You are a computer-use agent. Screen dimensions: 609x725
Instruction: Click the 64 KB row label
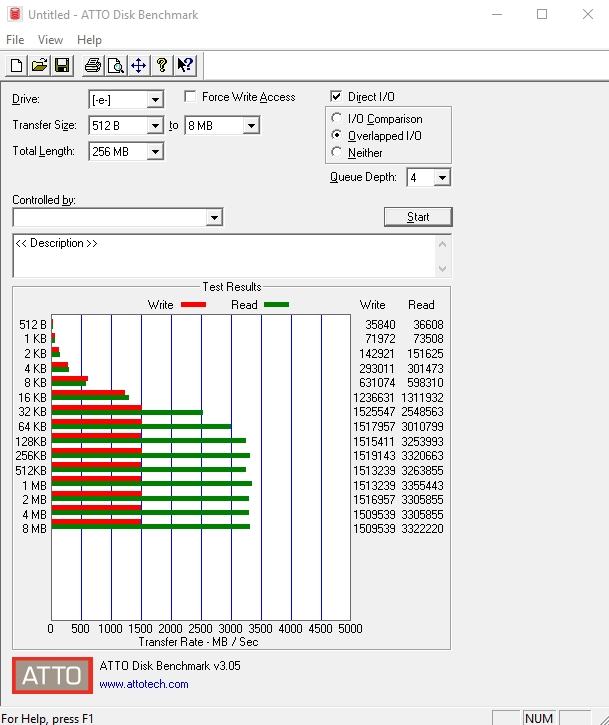coord(33,426)
